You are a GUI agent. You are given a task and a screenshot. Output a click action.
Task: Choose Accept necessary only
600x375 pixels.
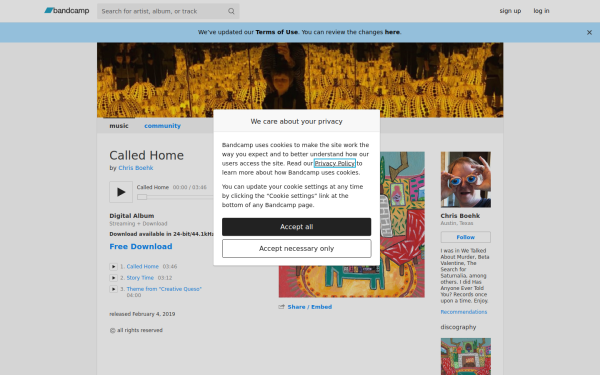click(x=297, y=249)
